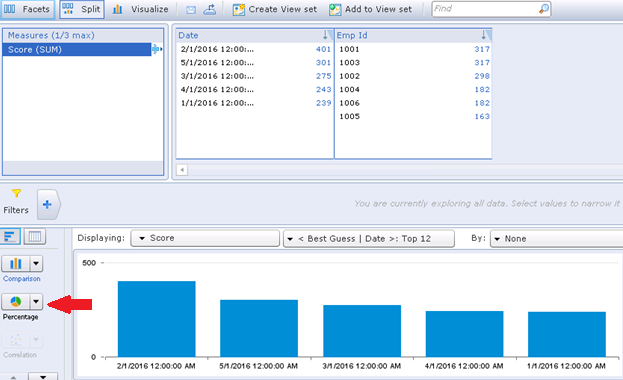
Task: Expand Correlation chart type dropdown arrow
Action: (36, 340)
